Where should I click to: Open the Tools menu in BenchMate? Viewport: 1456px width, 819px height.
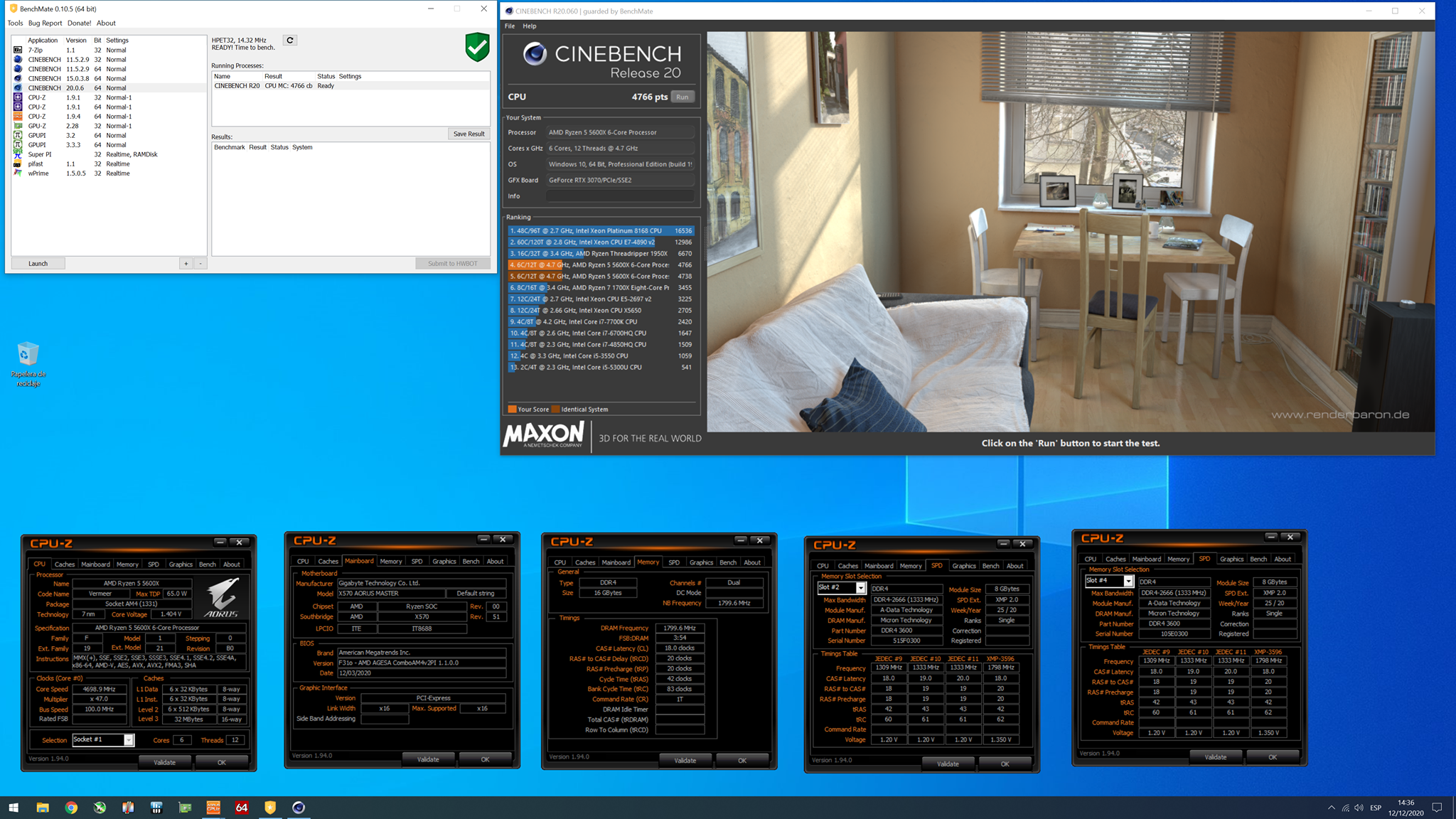(x=15, y=23)
